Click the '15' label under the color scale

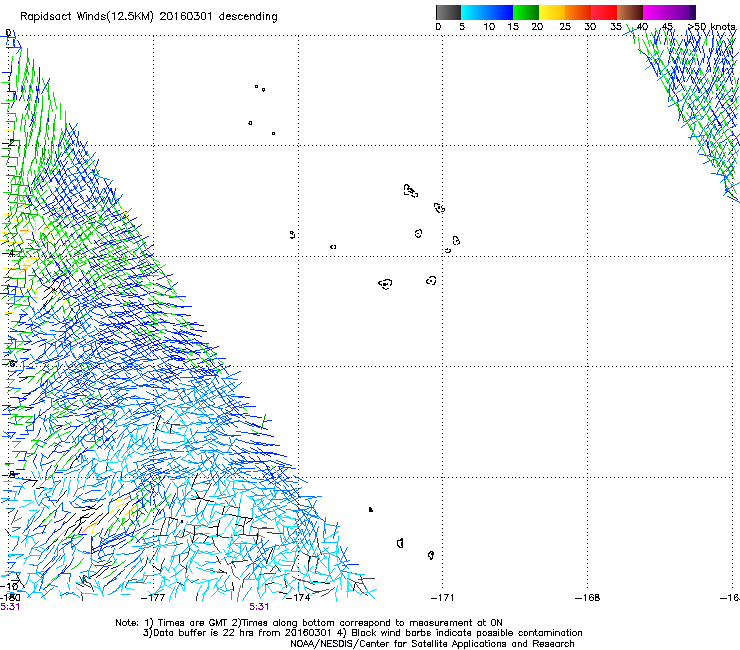pos(513,26)
